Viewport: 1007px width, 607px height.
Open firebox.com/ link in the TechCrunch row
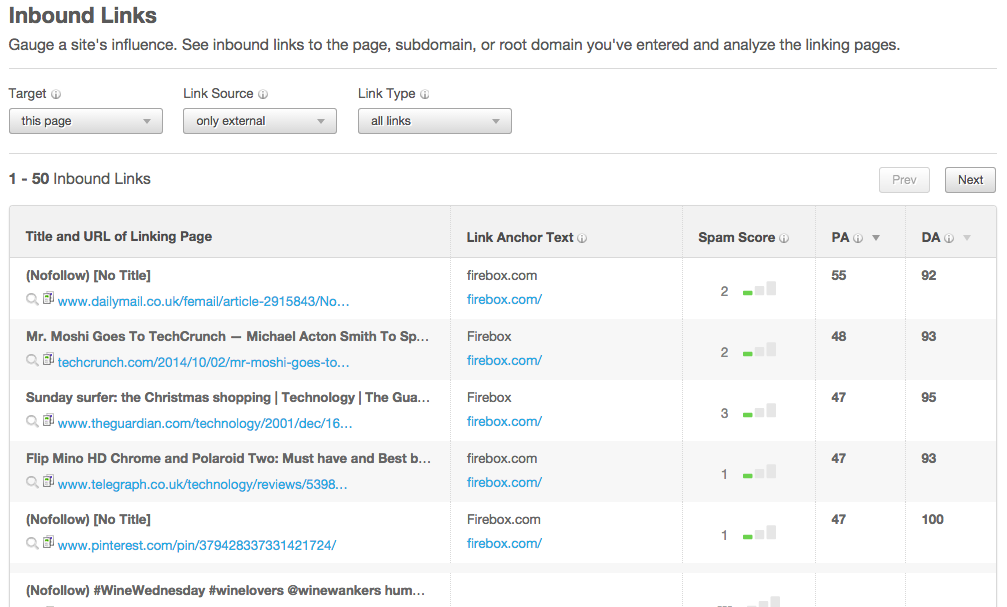[504, 360]
